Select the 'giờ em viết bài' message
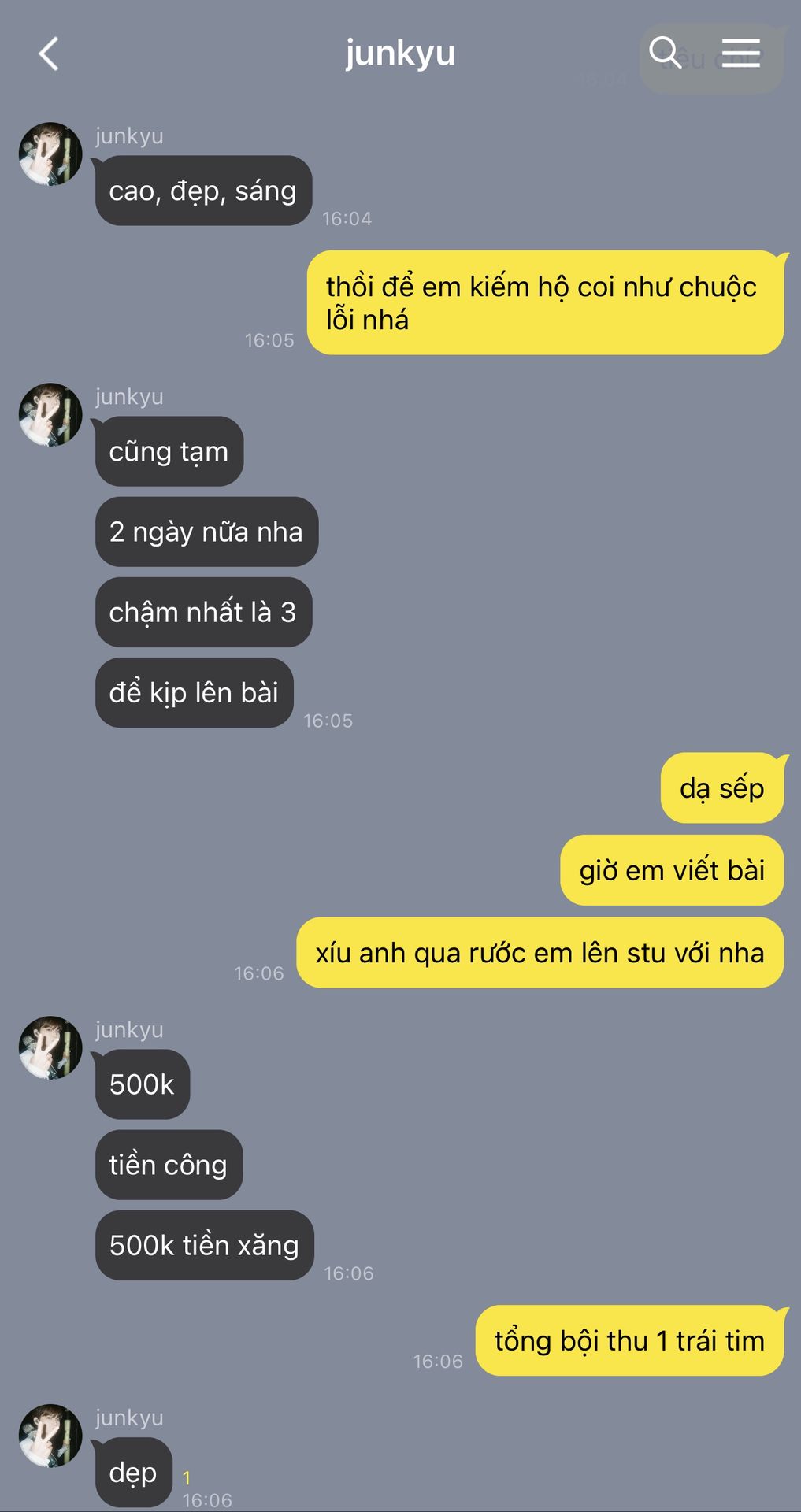The height and width of the screenshot is (1512, 801). [x=672, y=870]
